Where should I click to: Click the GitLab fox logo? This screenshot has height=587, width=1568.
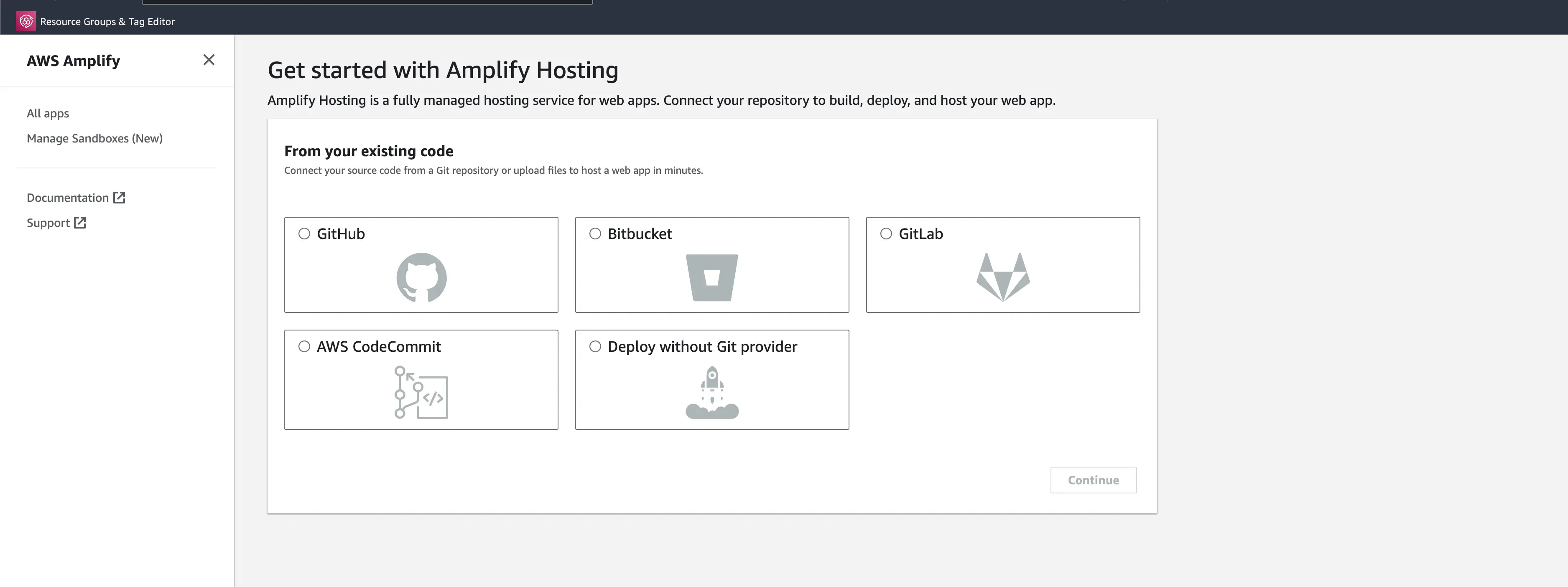[x=1003, y=277]
